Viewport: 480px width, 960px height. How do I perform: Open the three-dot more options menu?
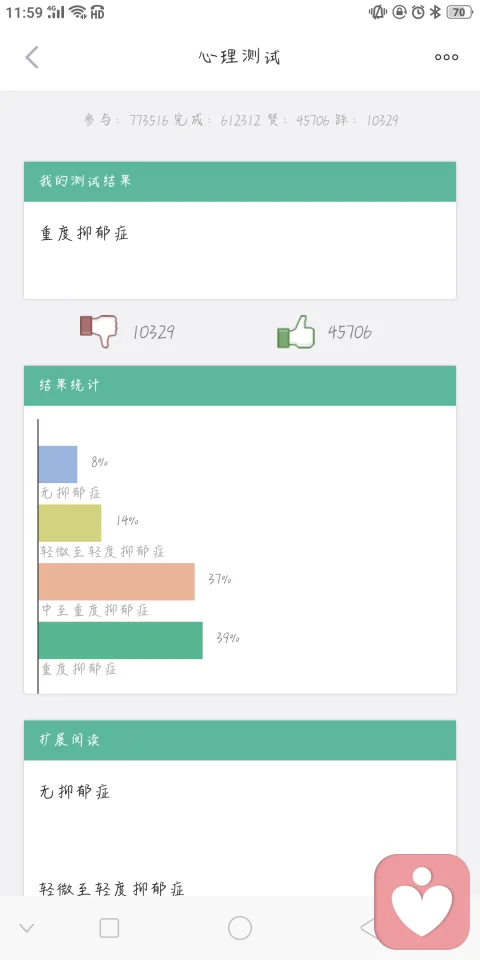(446, 57)
